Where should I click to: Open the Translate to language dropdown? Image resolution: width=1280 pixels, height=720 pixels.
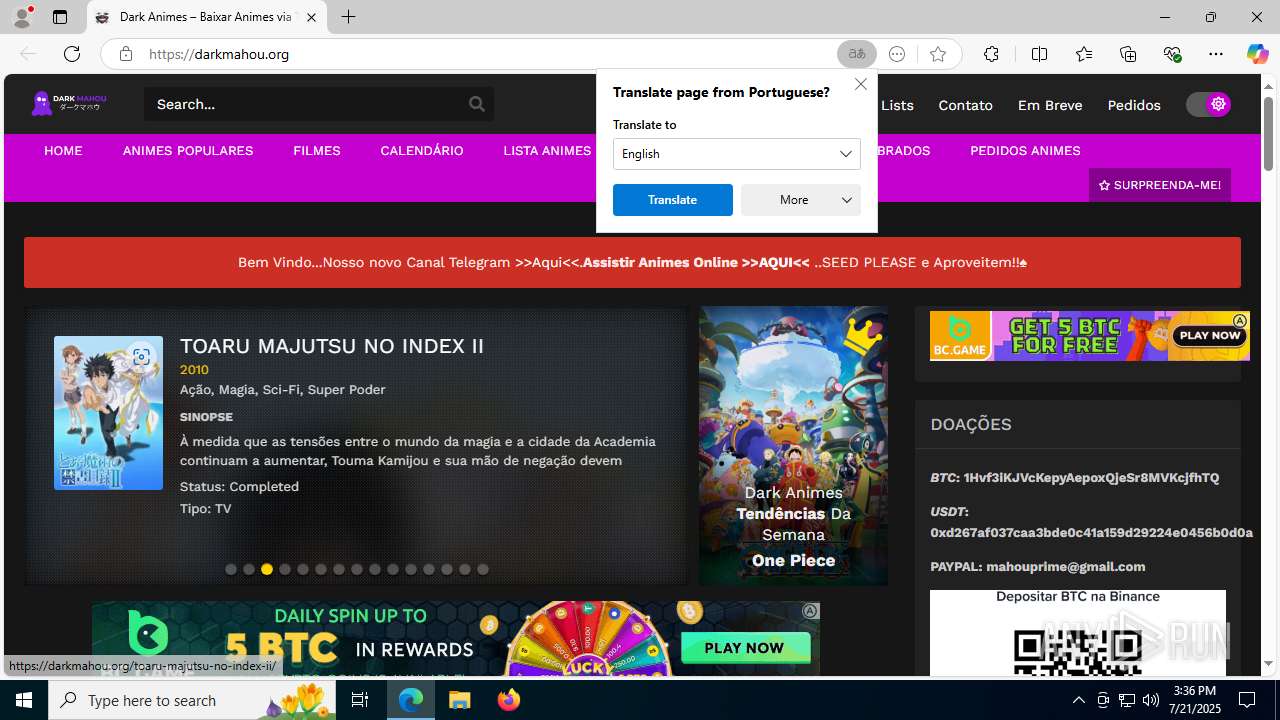(737, 154)
